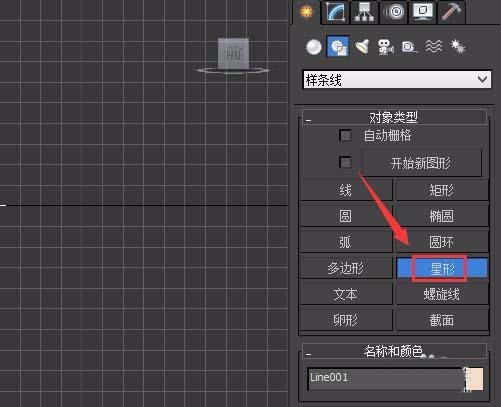Select the Space Warps waves icon

434,47
